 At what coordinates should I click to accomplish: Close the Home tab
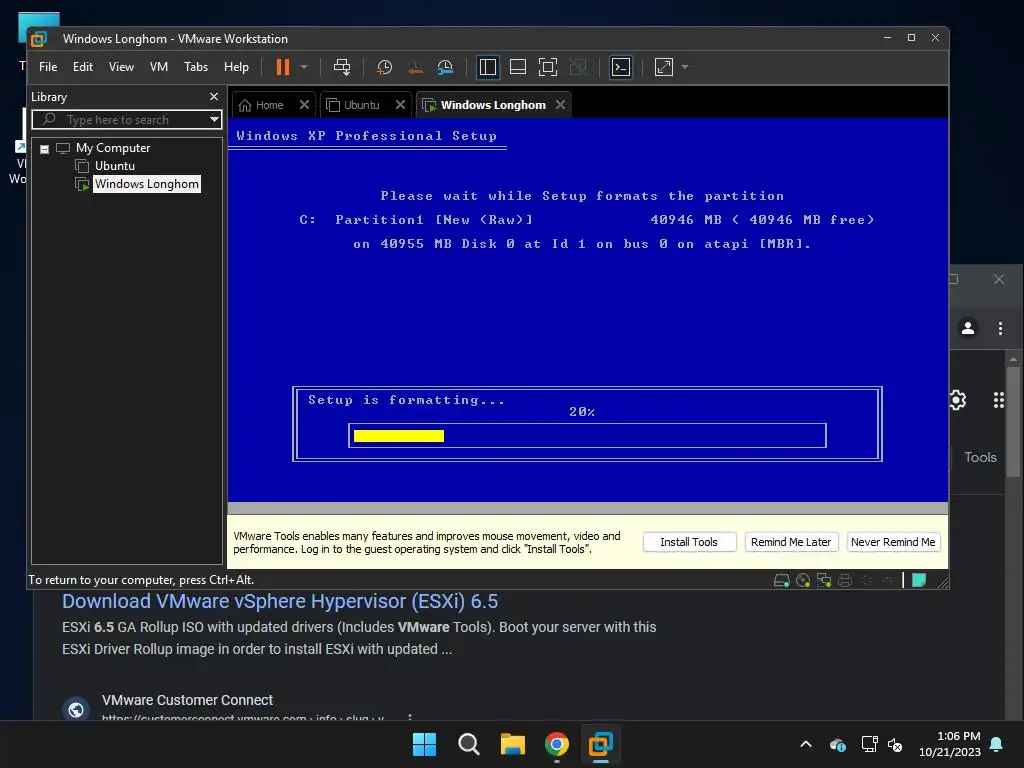(x=304, y=104)
